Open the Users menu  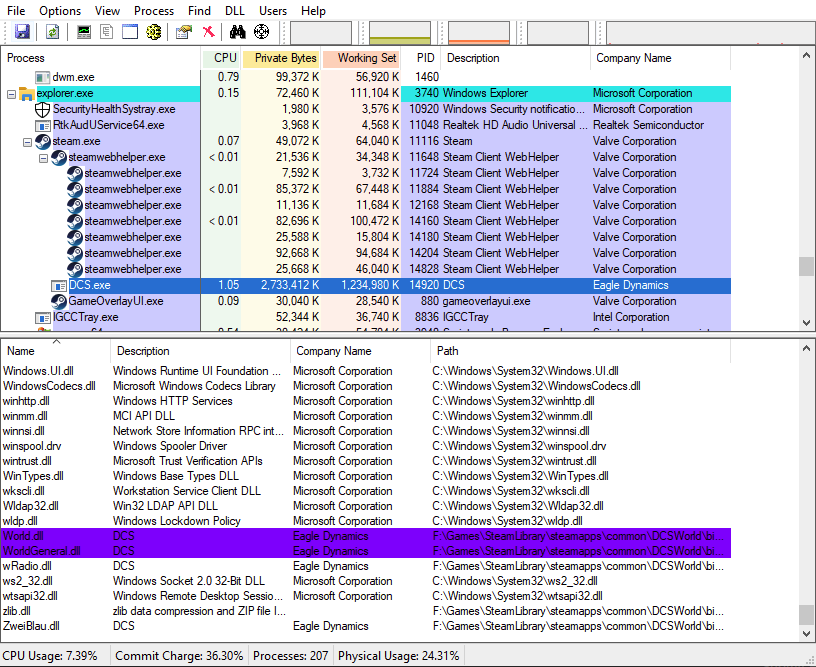coord(273,11)
